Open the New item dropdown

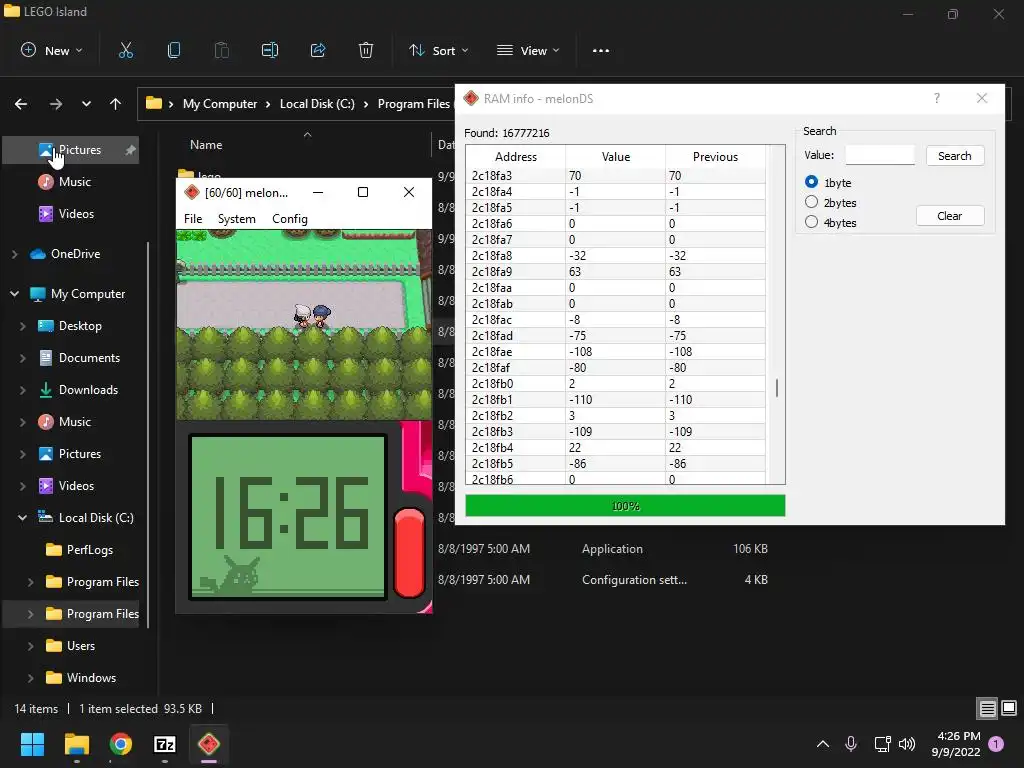pos(52,50)
